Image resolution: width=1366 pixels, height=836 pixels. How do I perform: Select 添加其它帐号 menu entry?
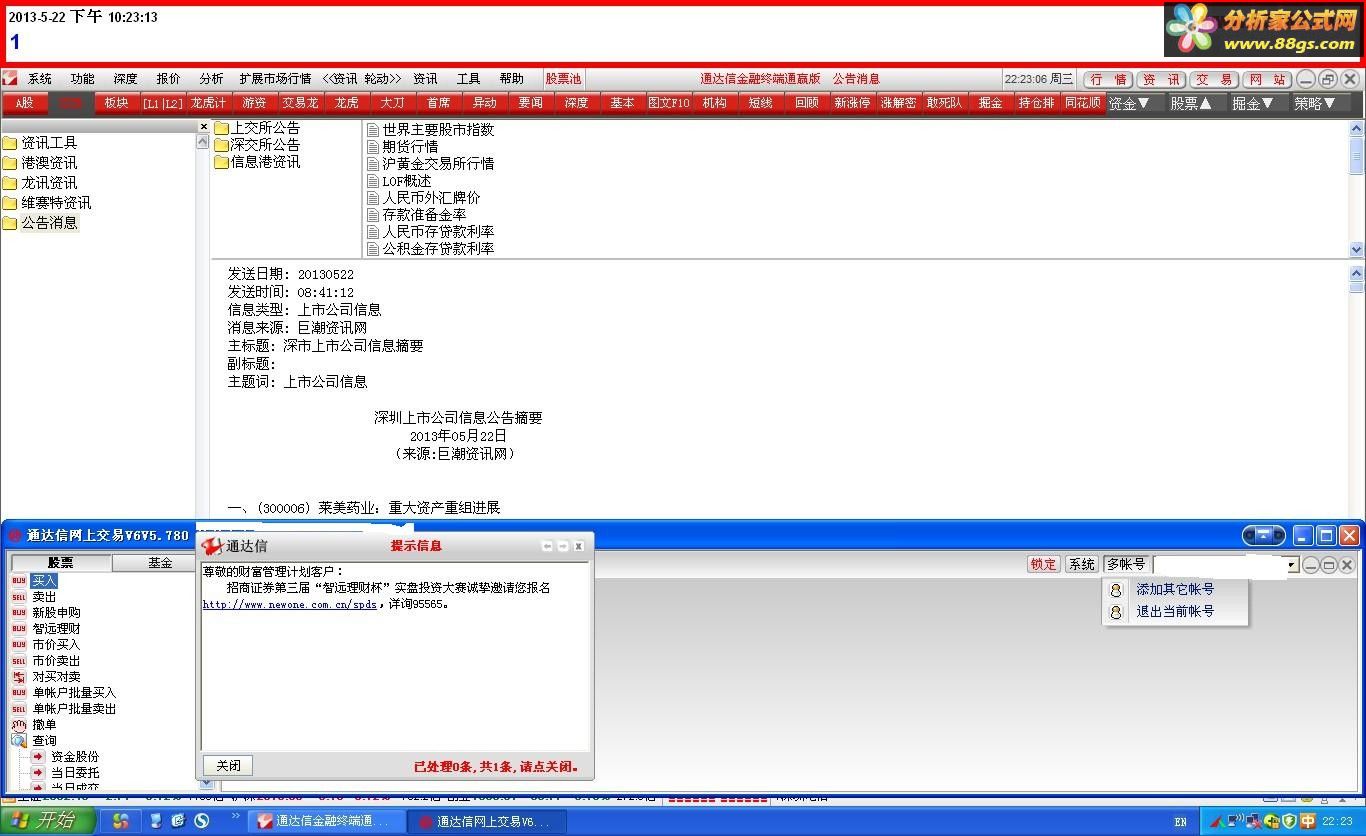(x=1175, y=590)
